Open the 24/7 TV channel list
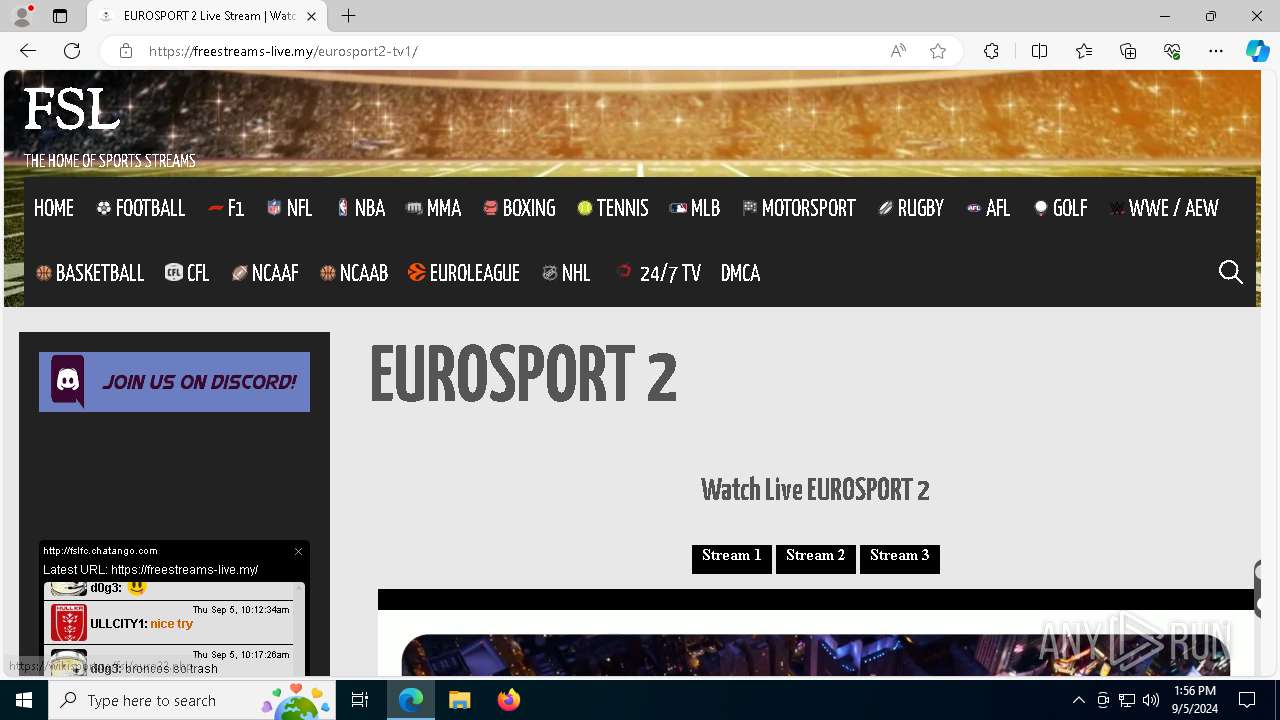Viewport: 1280px width, 720px height. click(659, 273)
